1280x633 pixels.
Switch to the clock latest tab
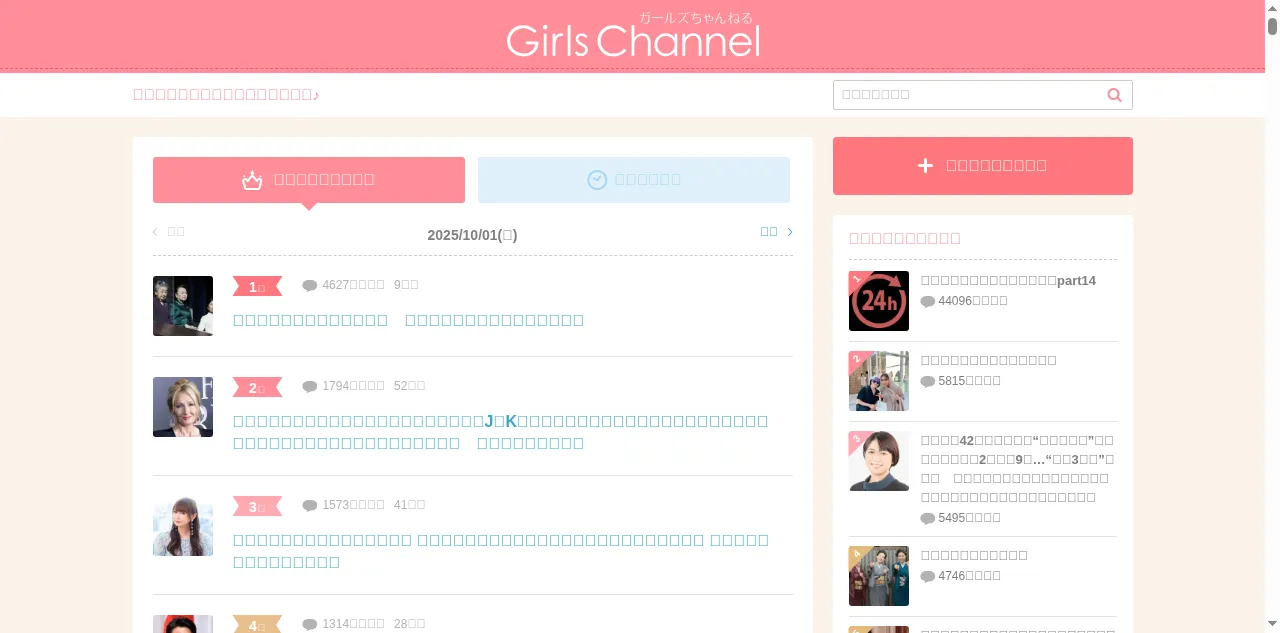(634, 180)
